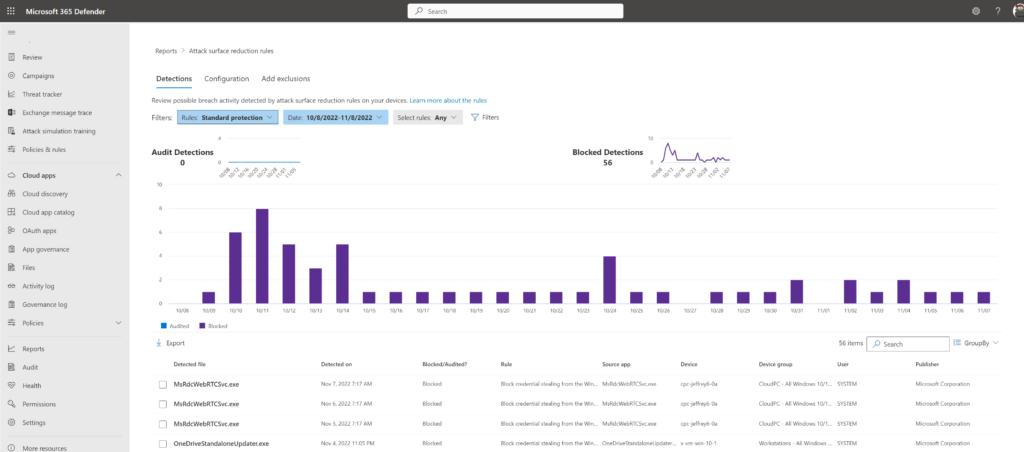Open the GroupBy dropdown
The width and height of the screenshot is (1024, 452).
tap(976, 343)
